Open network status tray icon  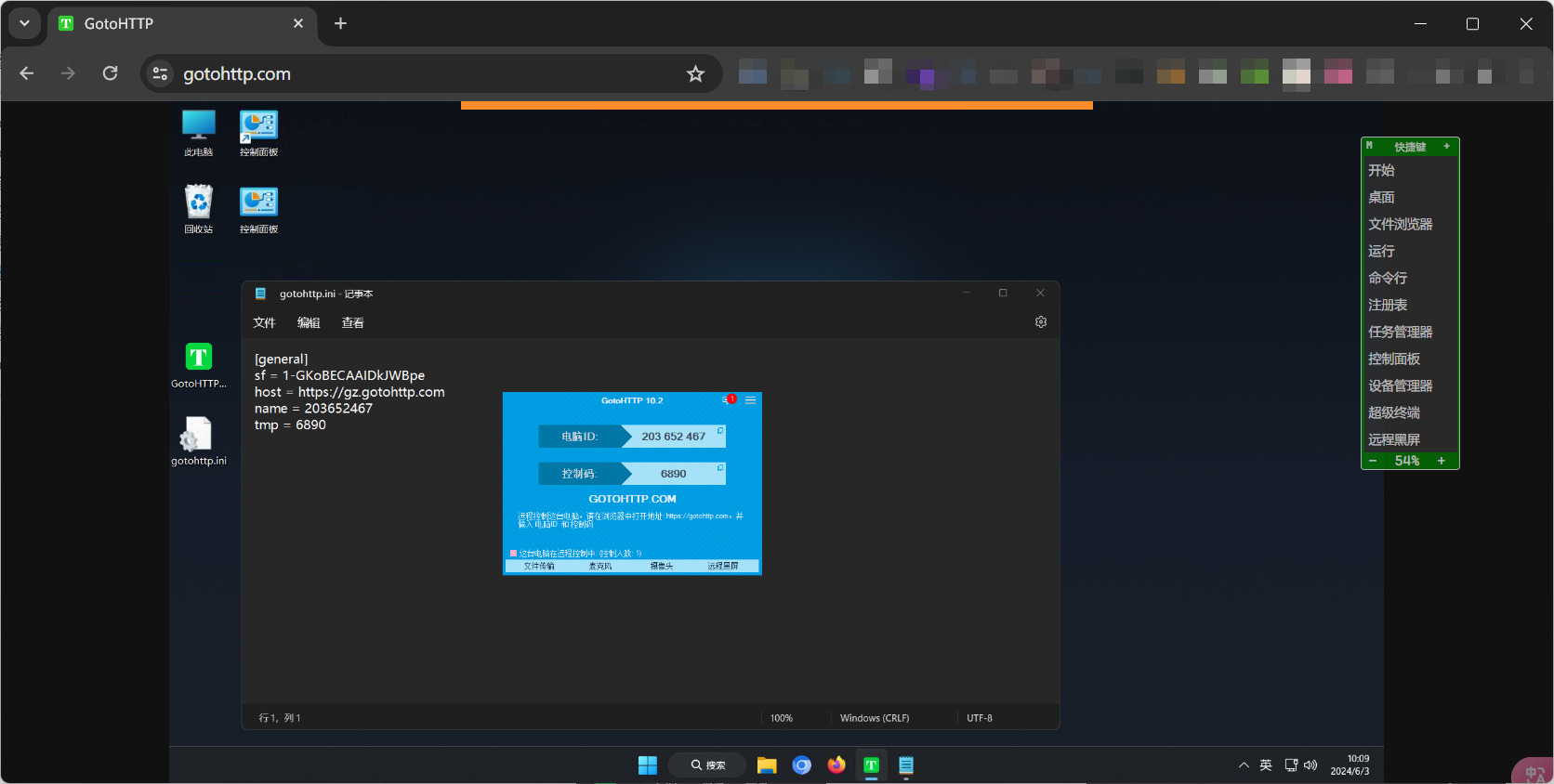1291,765
